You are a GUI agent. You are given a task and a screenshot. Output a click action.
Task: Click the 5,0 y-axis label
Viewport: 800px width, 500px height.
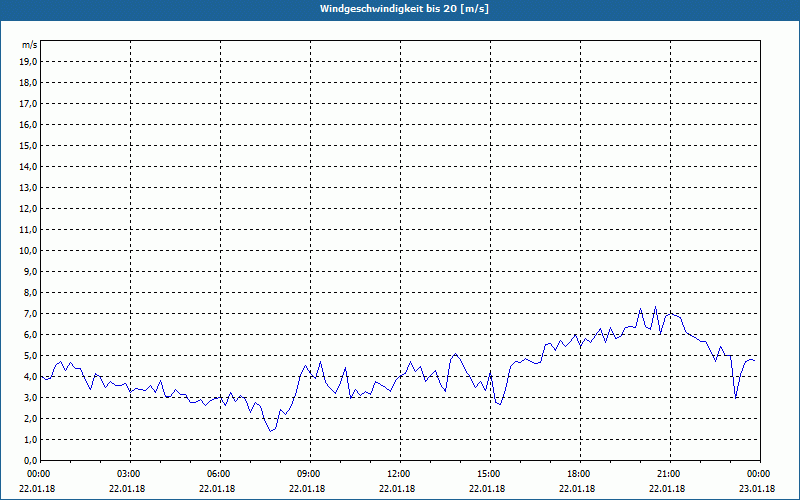tap(30, 356)
